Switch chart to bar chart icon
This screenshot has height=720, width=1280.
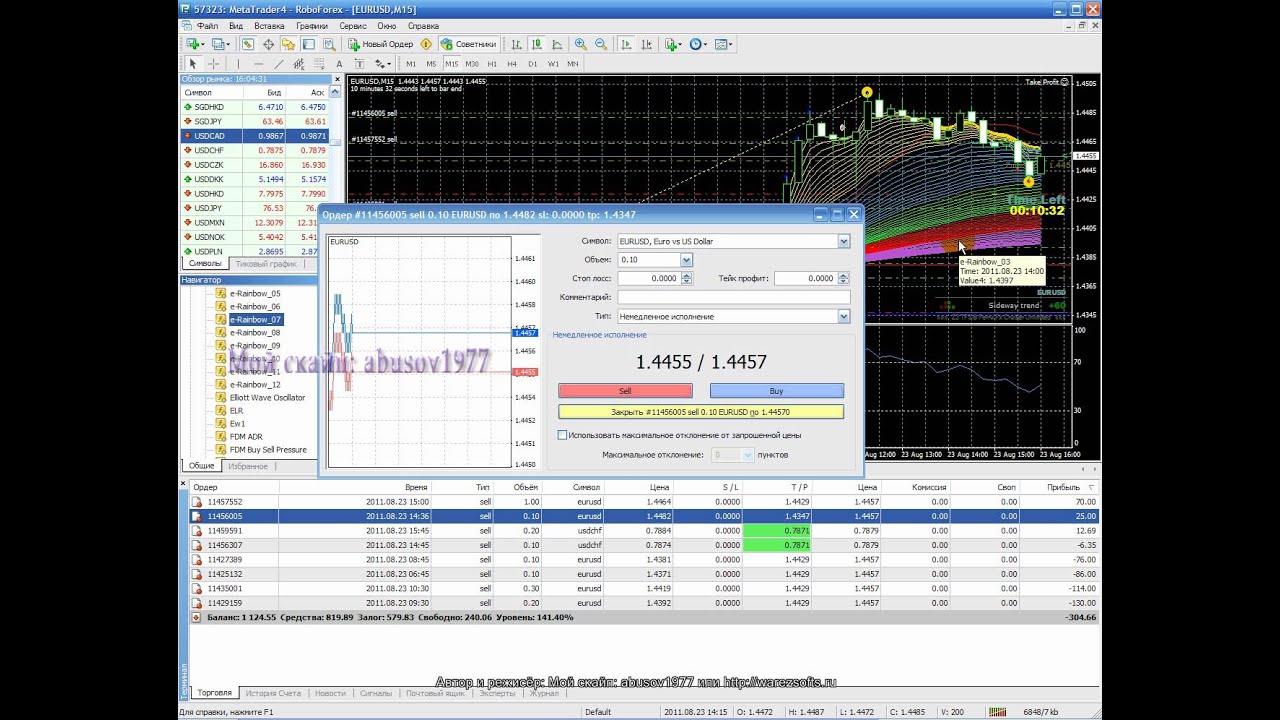[516, 44]
